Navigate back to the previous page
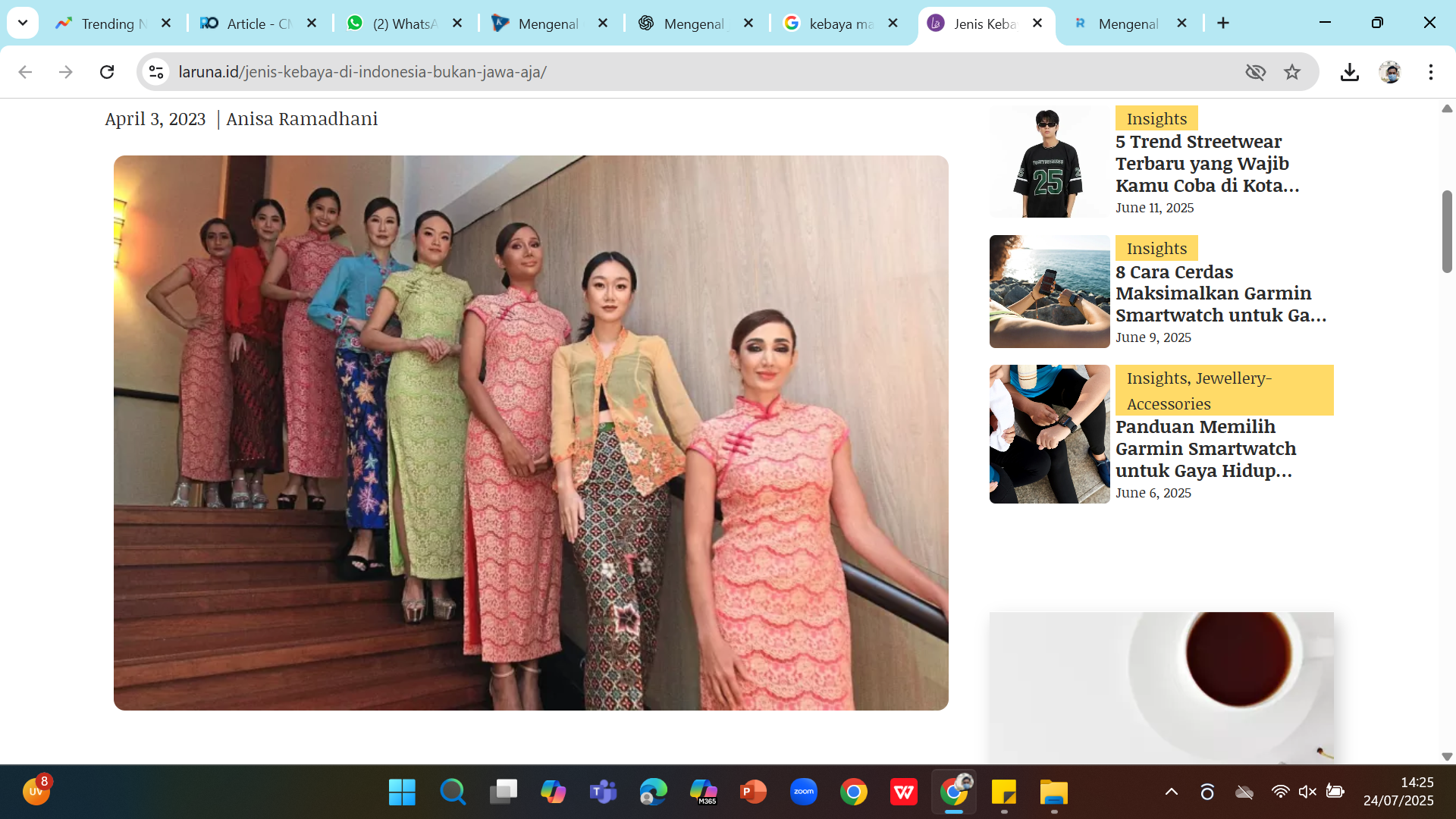The height and width of the screenshot is (819, 1456). point(25,72)
